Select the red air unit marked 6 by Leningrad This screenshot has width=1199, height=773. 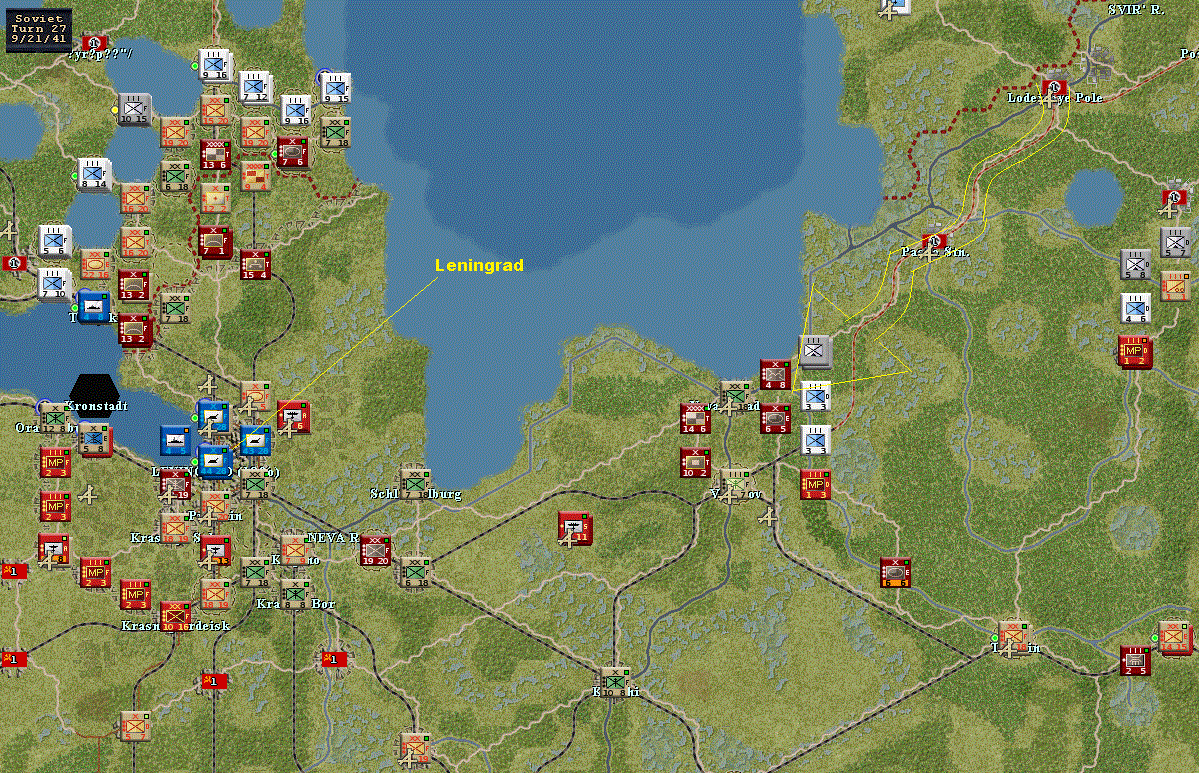click(x=294, y=417)
